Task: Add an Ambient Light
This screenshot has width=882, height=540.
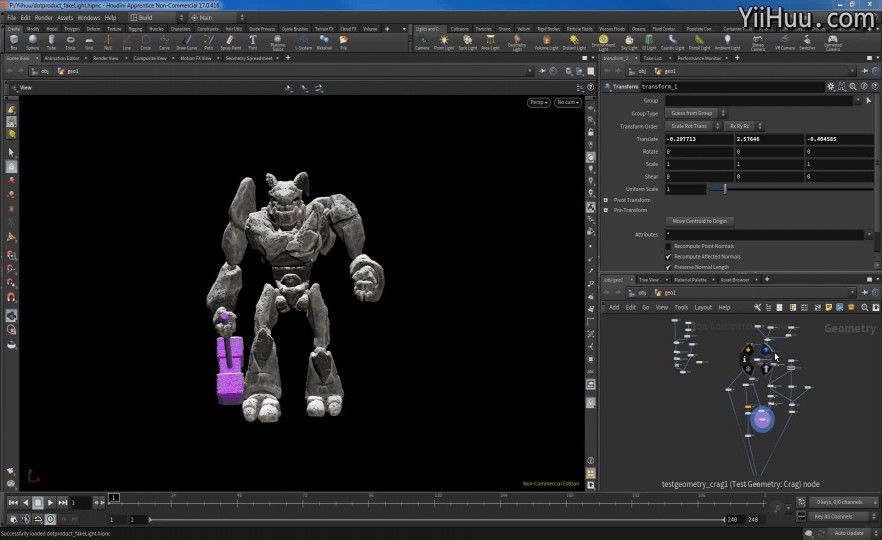Action: click(x=727, y=42)
